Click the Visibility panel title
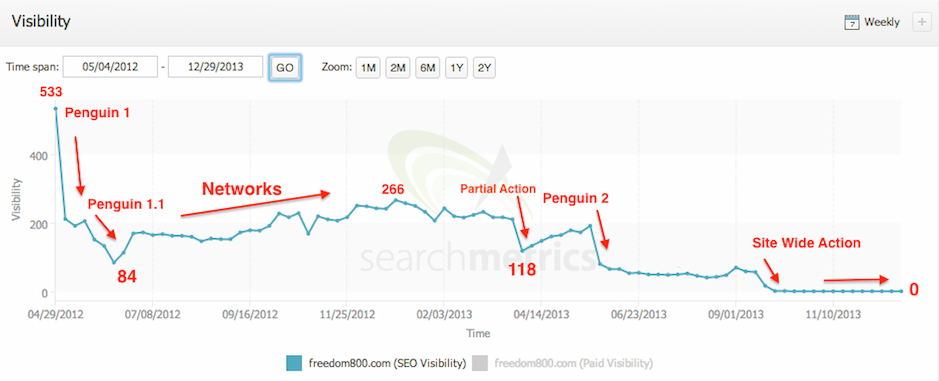 [x=41, y=22]
